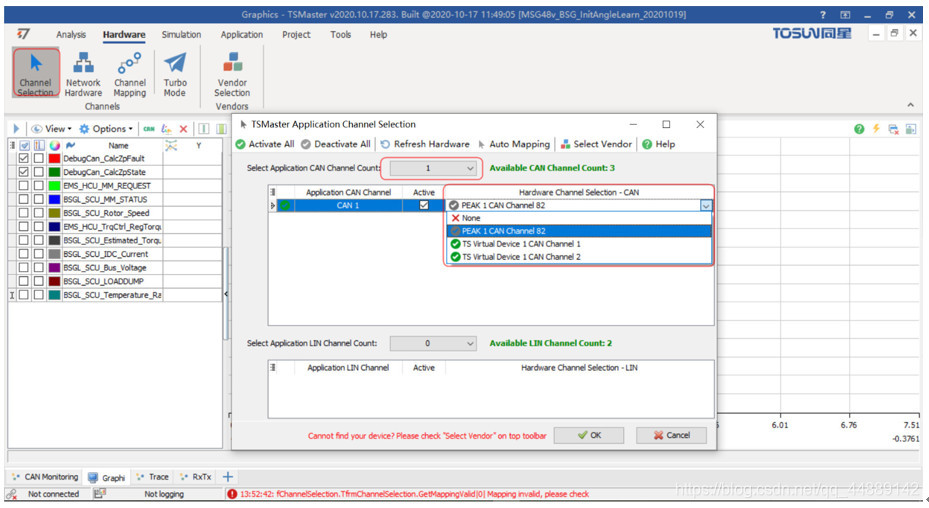
Task: Click the red error icon in status bar
Action: coord(232,494)
